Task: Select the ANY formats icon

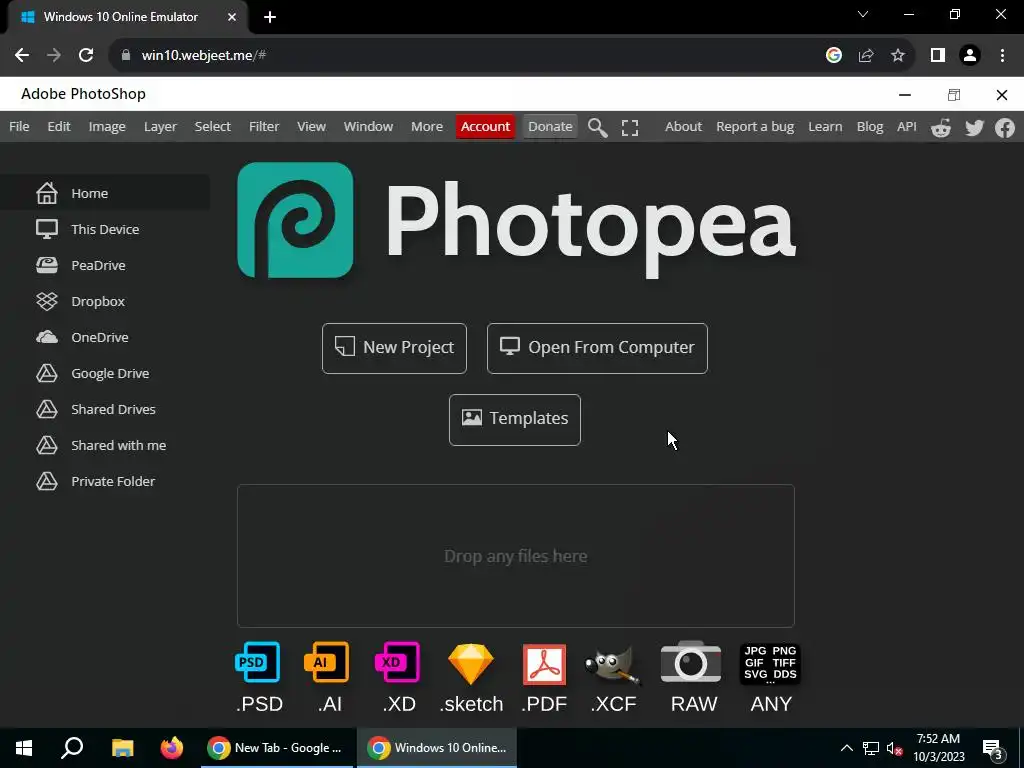Action: (770, 664)
